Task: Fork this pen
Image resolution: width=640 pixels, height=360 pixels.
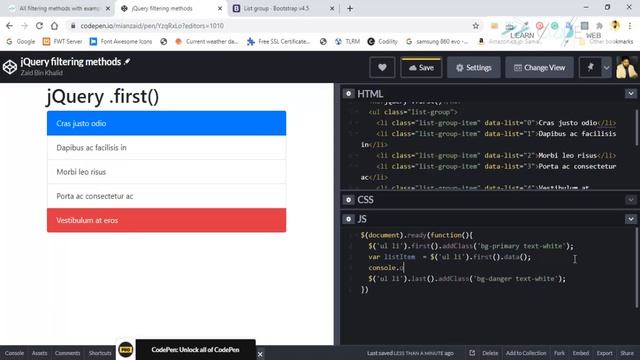Action: tap(559, 353)
